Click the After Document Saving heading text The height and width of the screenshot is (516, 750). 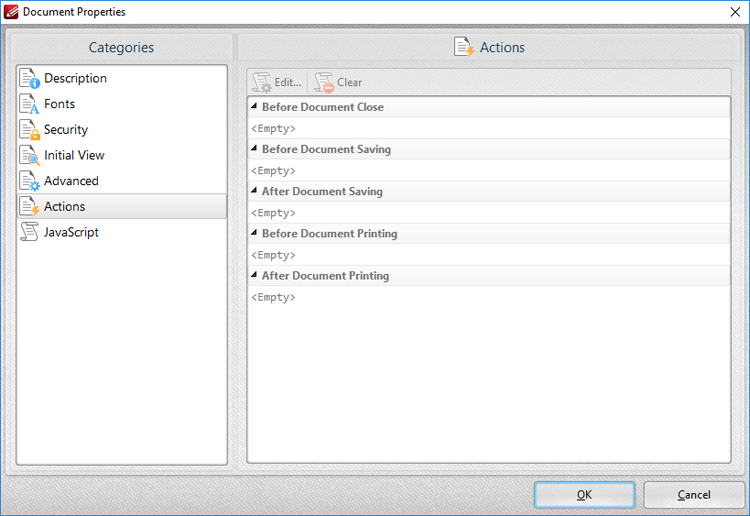[x=322, y=191]
